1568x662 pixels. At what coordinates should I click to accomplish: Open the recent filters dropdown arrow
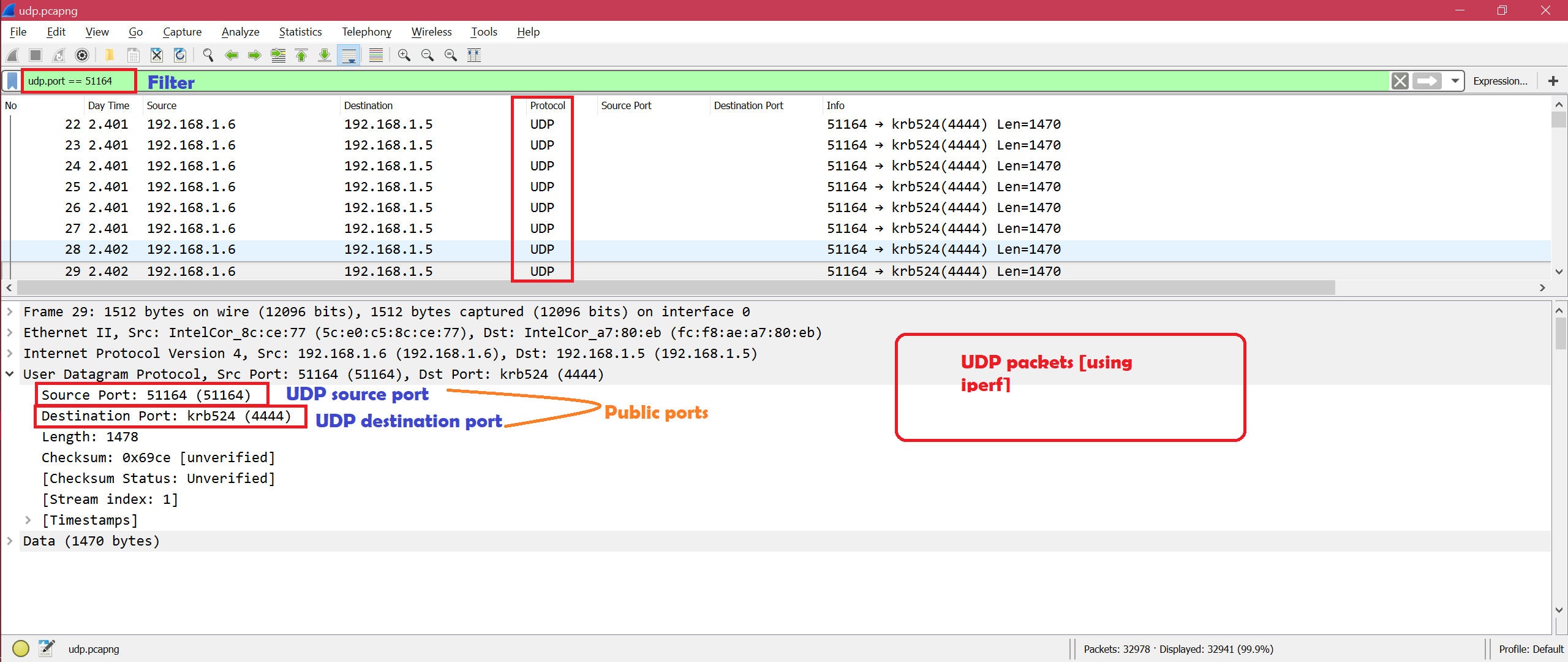[x=1455, y=81]
